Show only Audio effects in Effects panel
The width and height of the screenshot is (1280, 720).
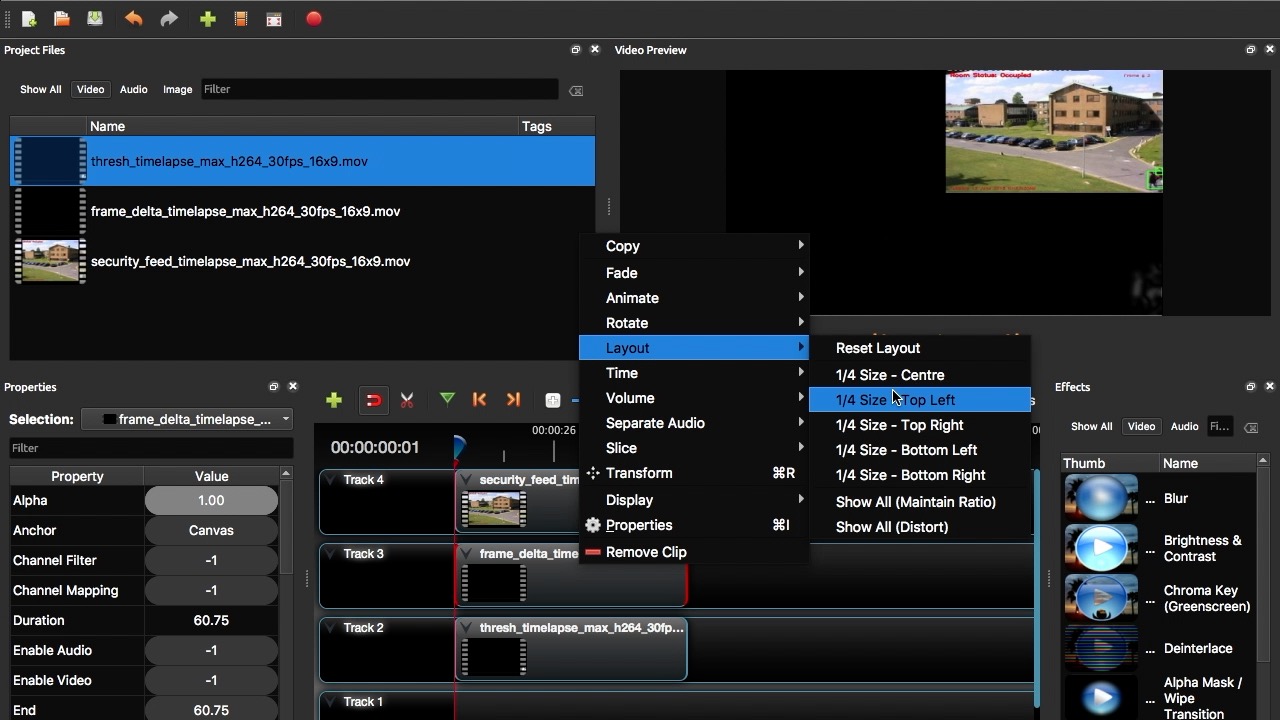click(x=1184, y=426)
